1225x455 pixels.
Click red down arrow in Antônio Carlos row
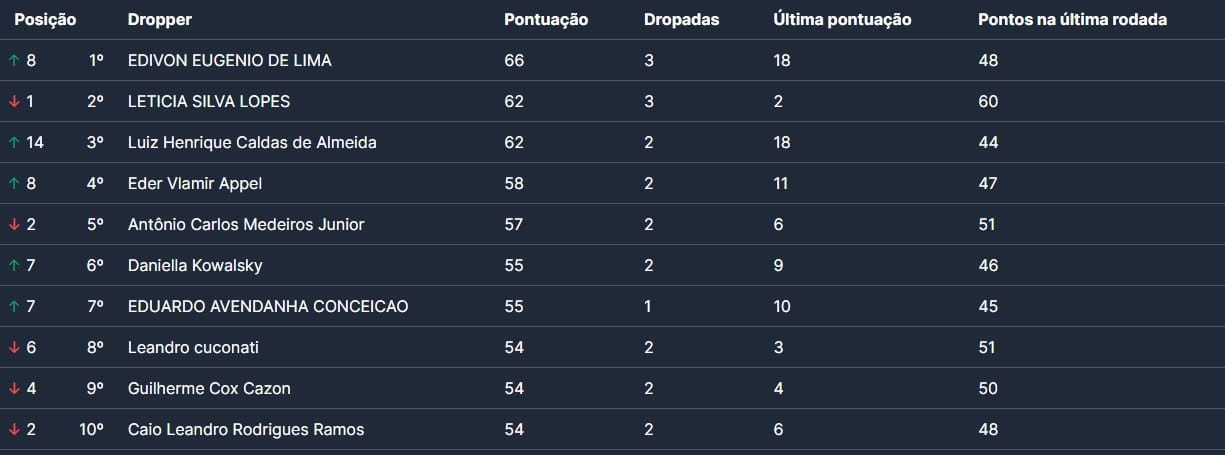(x=14, y=225)
